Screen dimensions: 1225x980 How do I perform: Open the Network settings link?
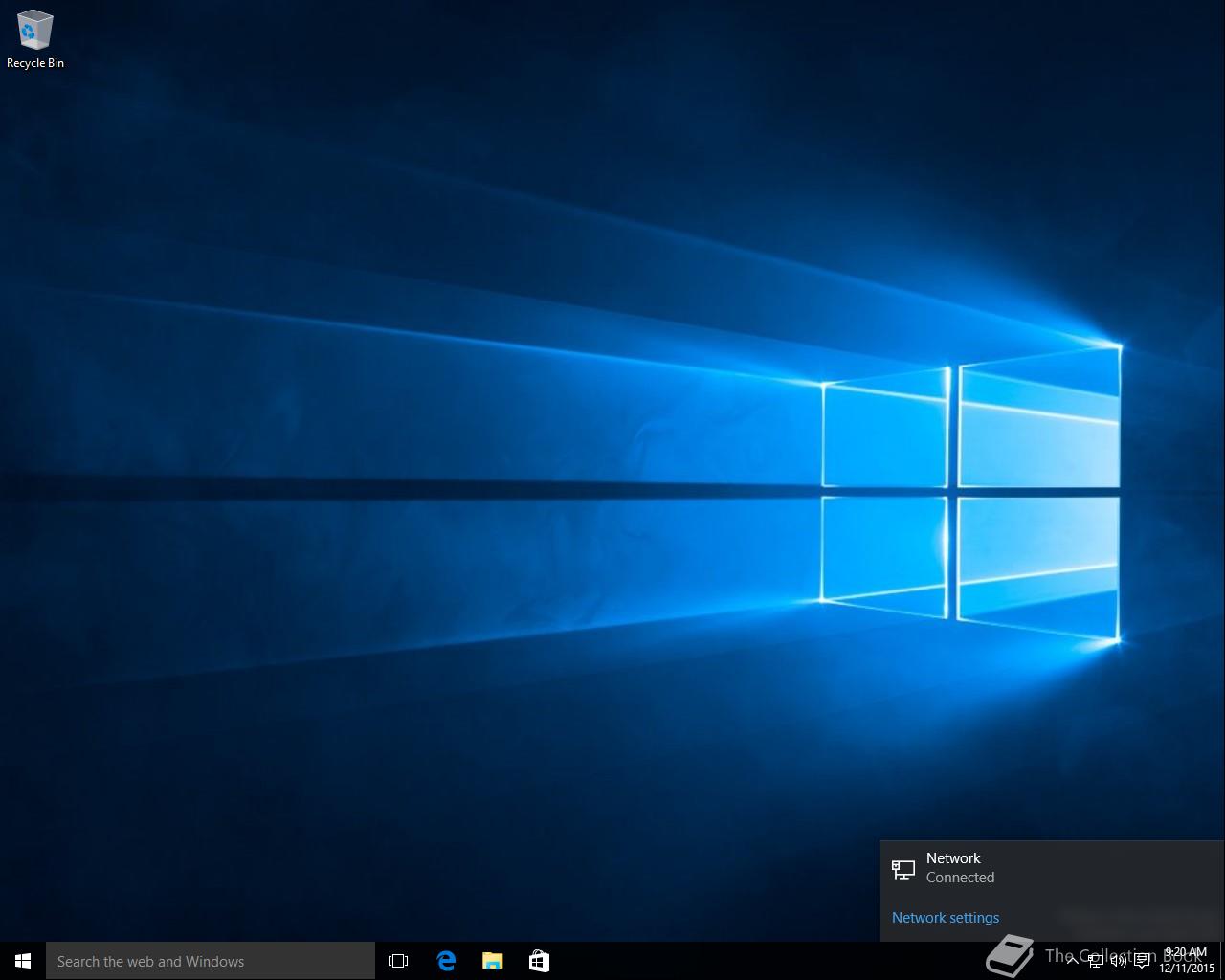[946, 917]
